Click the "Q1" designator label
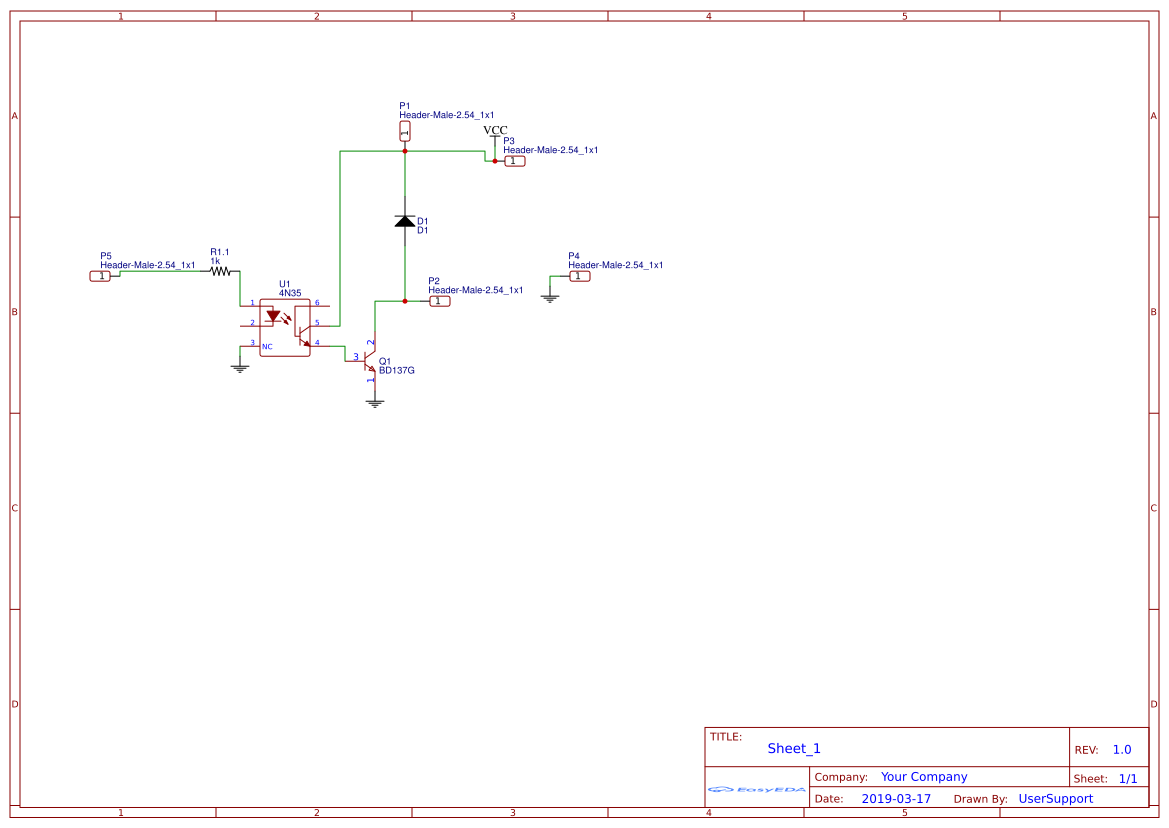Screen dimensions: 1169x828 pyautogui.click(x=385, y=361)
